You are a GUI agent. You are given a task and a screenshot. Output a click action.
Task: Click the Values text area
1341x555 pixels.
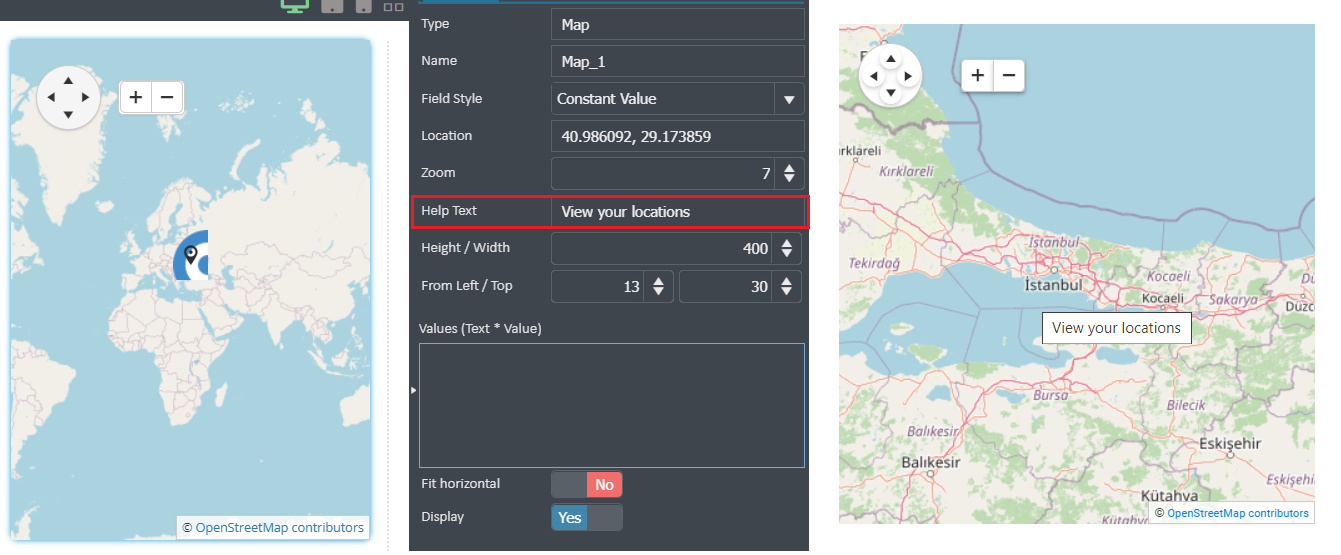(612, 405)
